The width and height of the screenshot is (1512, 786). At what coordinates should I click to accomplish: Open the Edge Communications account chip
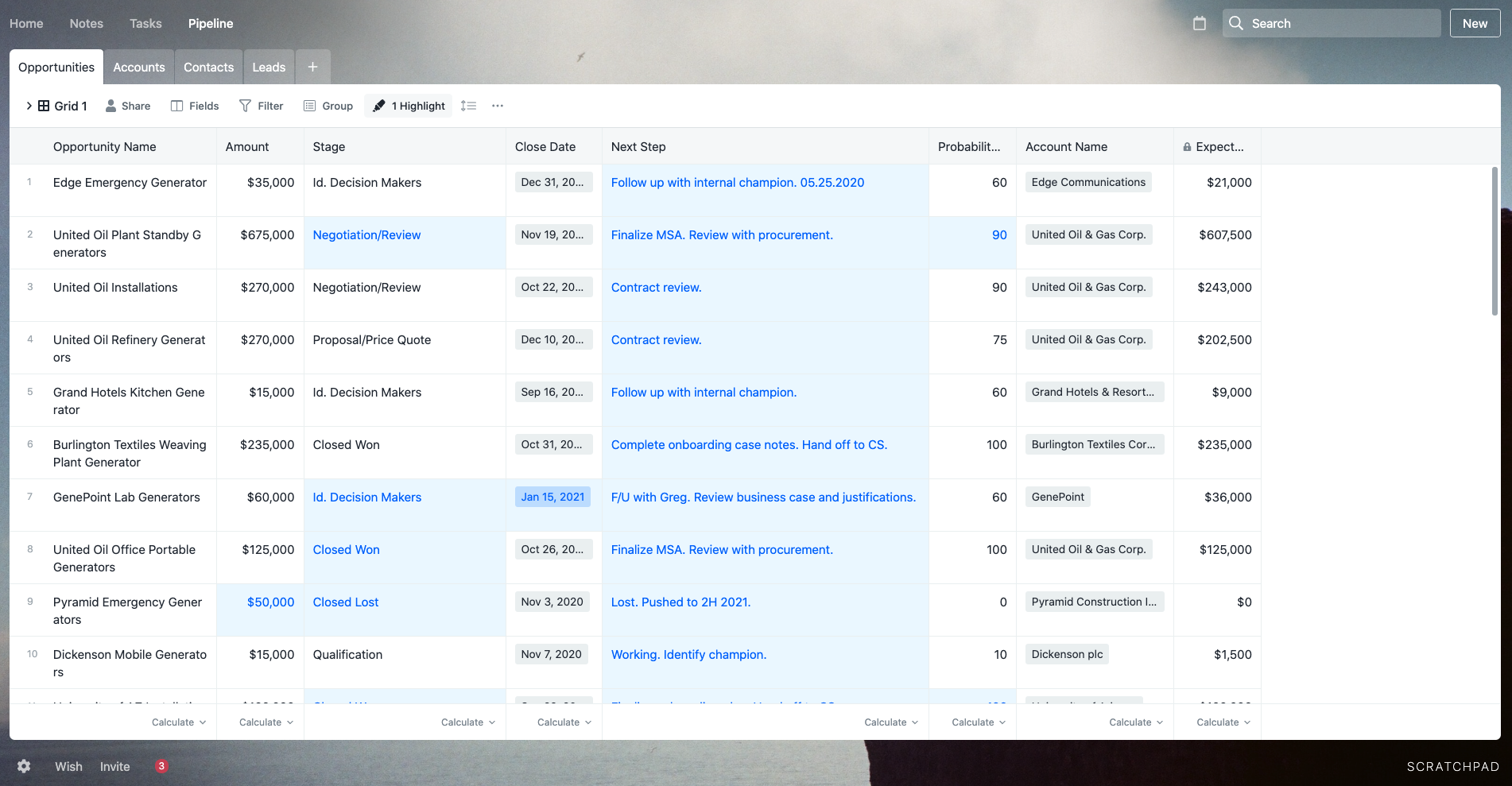(1088, 182)
